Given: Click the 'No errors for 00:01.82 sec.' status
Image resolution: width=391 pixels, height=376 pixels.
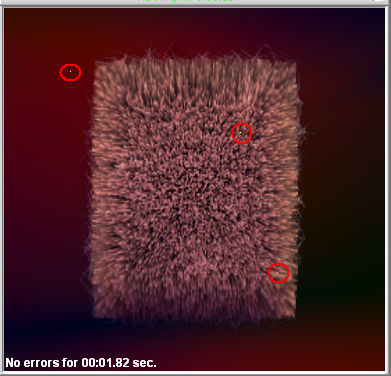Looking at the screenshot, I should (81, 363).
